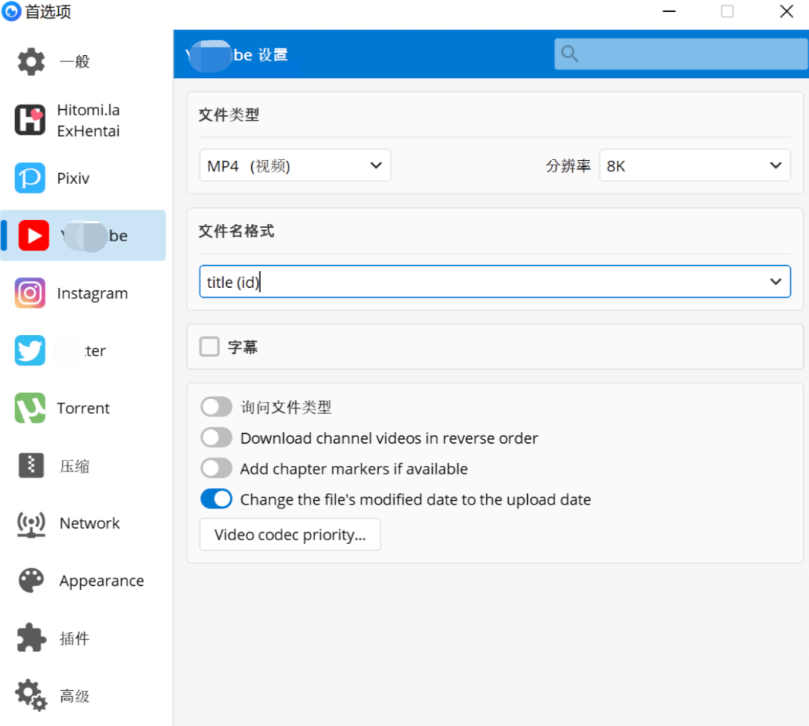809x726 pixels.
Task: Click the red video play icon
Action: coord(34,235)
